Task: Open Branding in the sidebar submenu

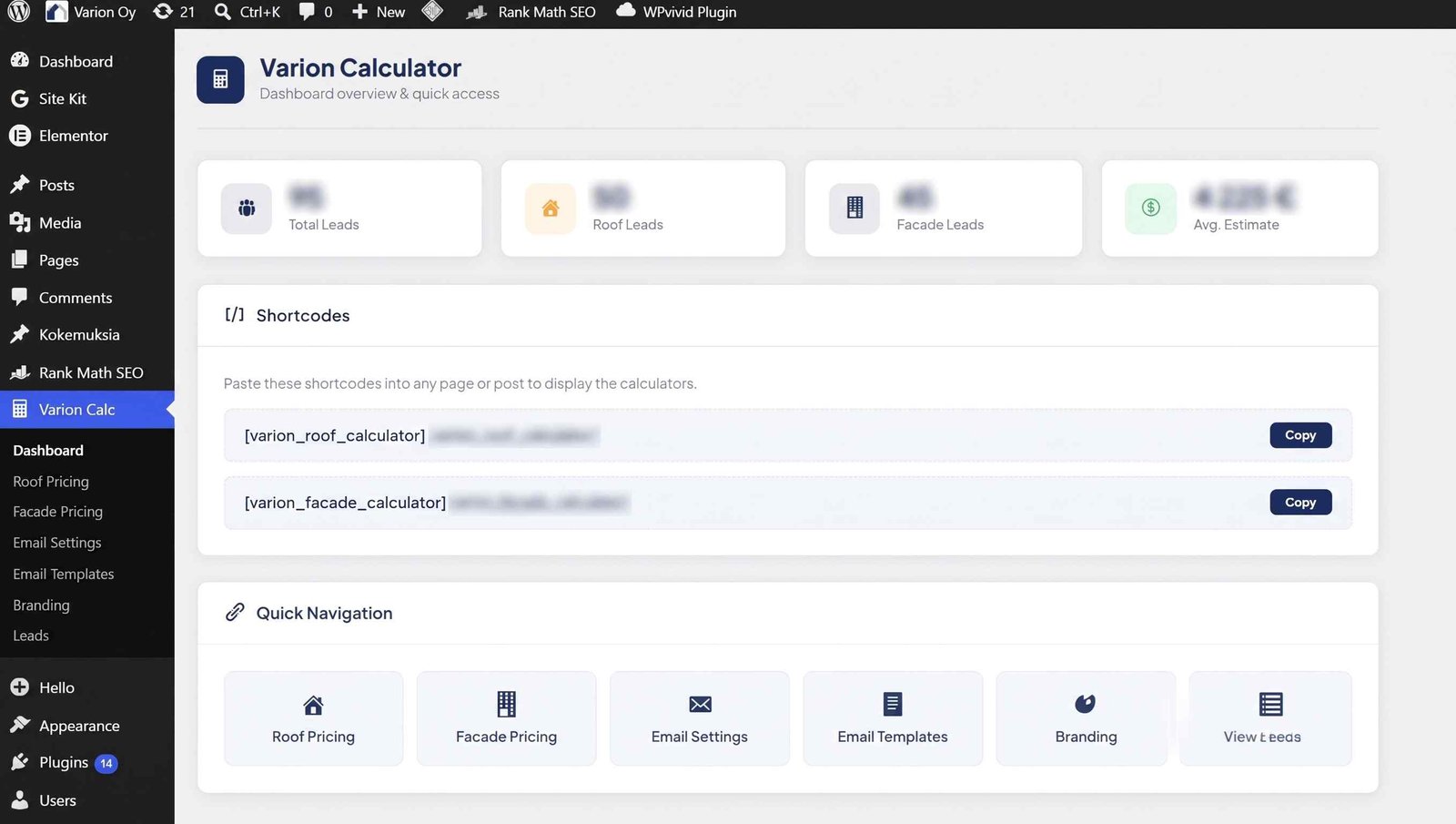Action: point(41,605)
